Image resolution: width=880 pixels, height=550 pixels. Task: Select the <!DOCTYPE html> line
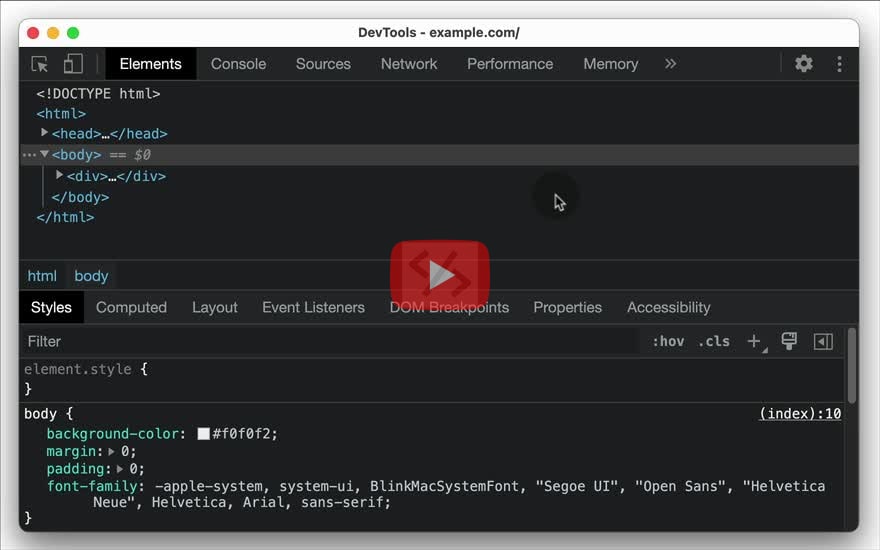(x=98, y=94)
